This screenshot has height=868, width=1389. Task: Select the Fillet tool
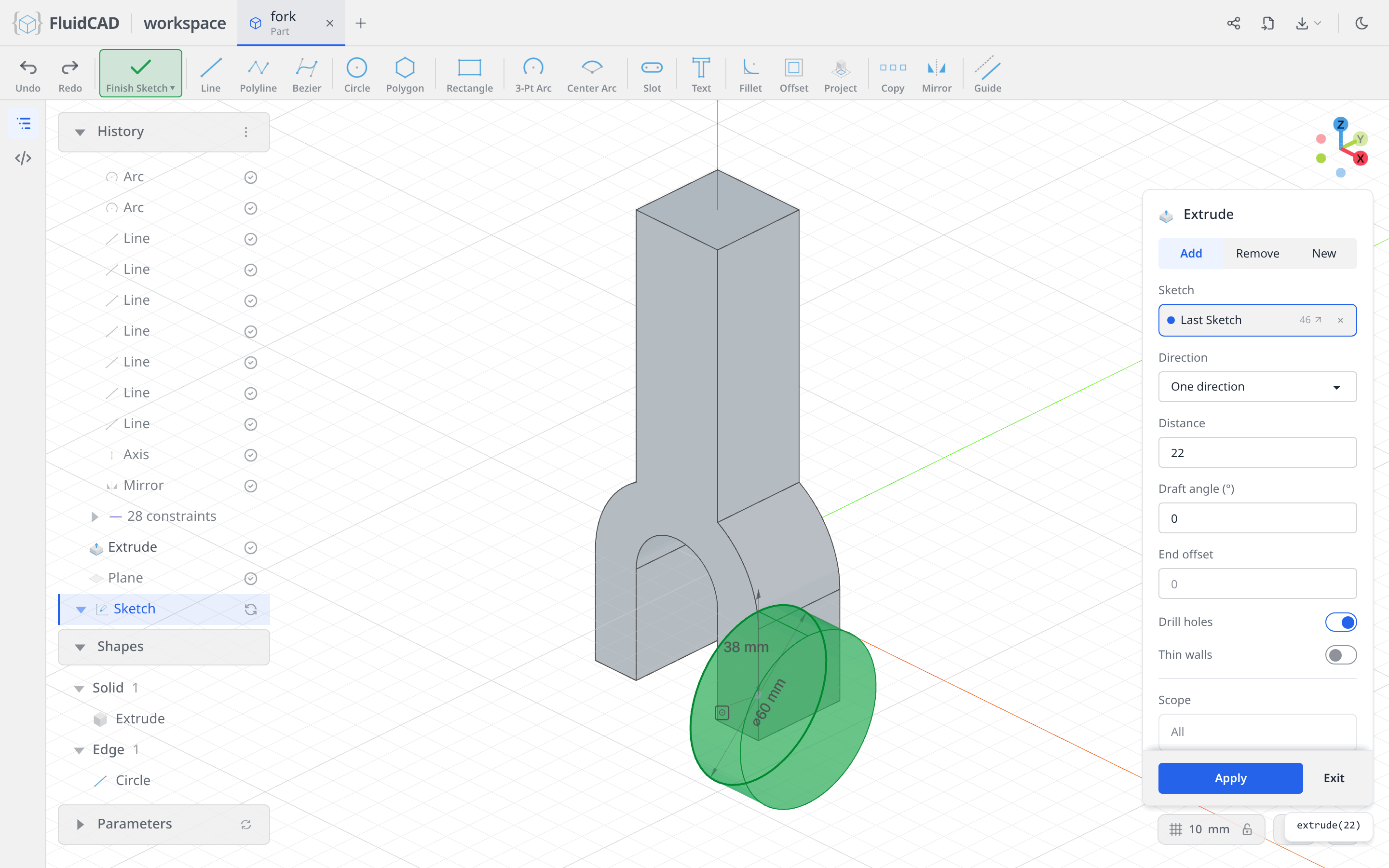pos(750,75)
